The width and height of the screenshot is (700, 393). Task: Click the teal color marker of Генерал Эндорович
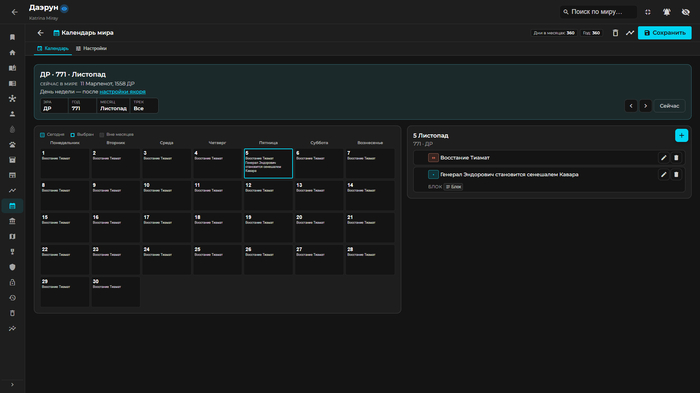433,175
